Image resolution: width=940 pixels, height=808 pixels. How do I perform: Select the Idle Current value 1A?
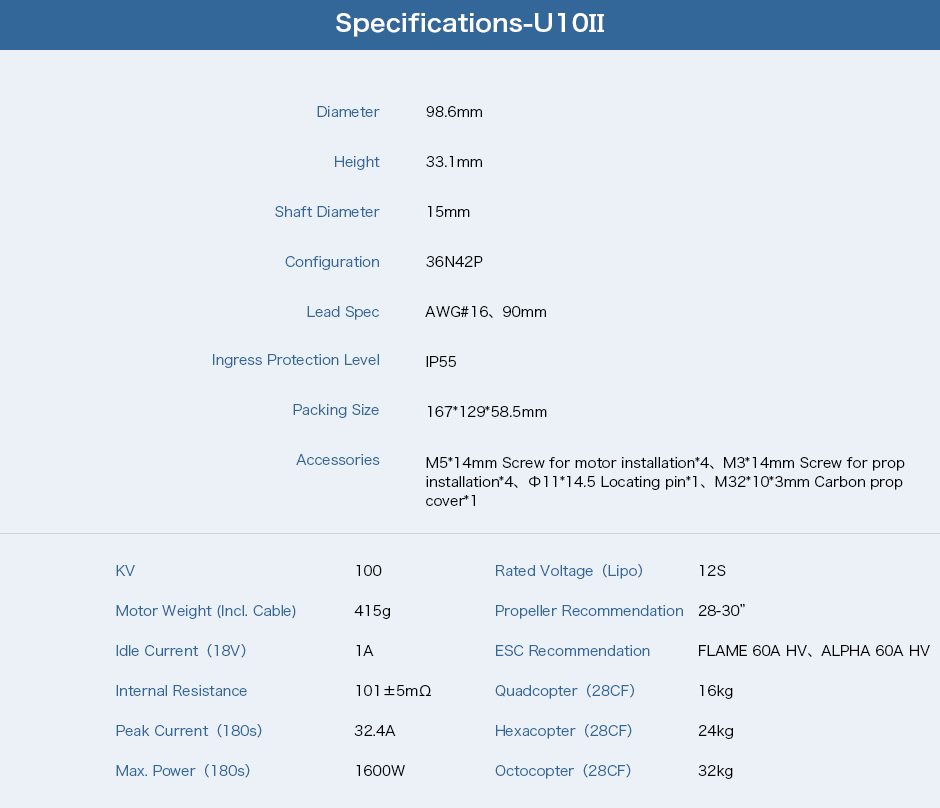point(364,651)
